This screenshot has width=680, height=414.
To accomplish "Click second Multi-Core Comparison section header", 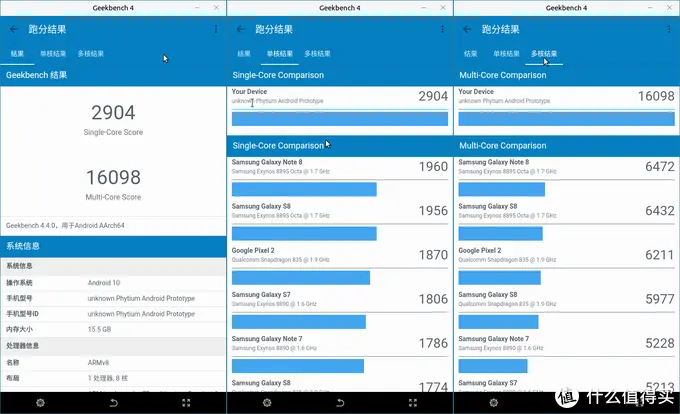I will [566, 146].
